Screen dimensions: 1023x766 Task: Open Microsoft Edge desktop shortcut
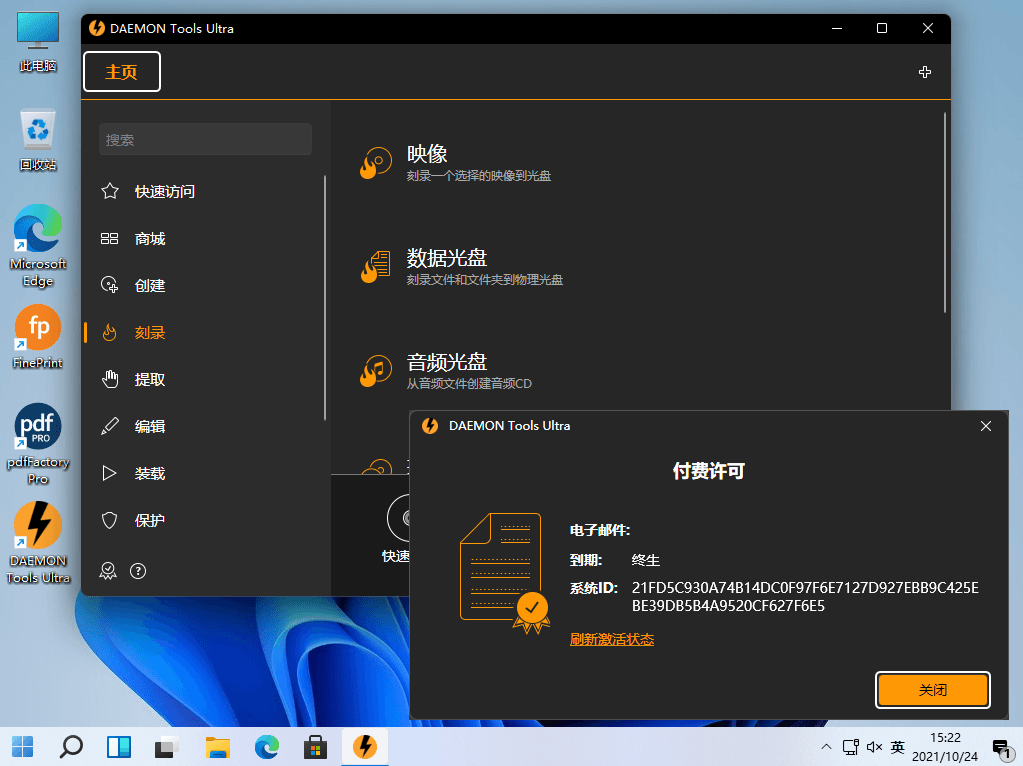coord(38,246)
